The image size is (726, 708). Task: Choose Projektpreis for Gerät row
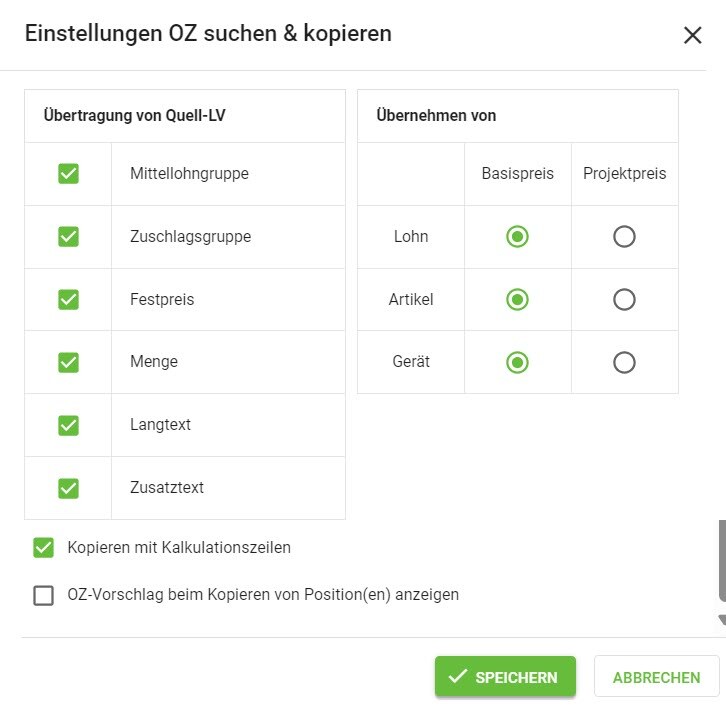point(624,362)
